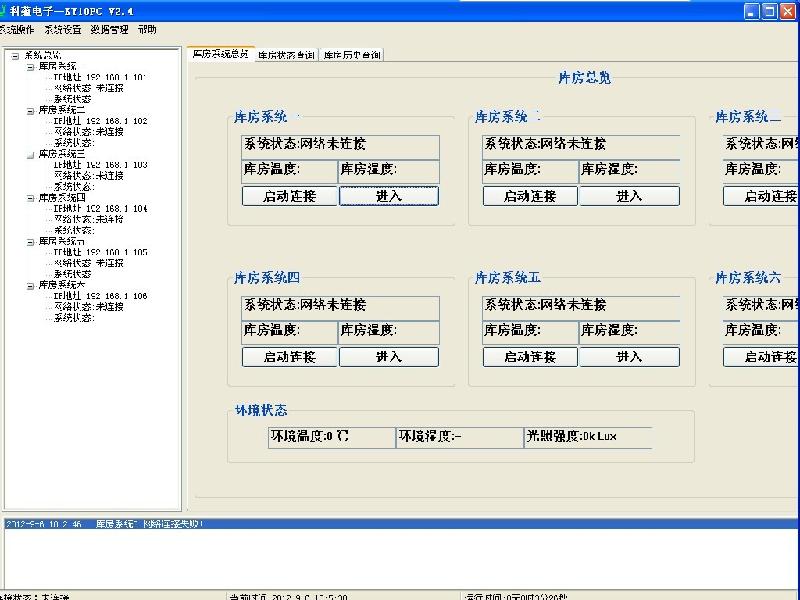Click 库房温度 field in 库房系统四 panel
Screen dimensions: 800x600
pyautogui.click(x=289, y=332)
